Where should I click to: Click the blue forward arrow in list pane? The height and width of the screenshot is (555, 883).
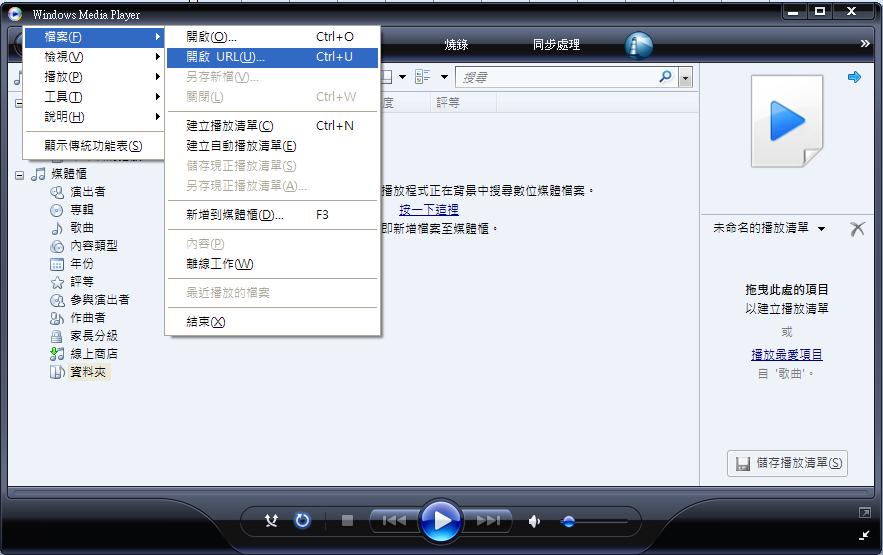[854, 77]
